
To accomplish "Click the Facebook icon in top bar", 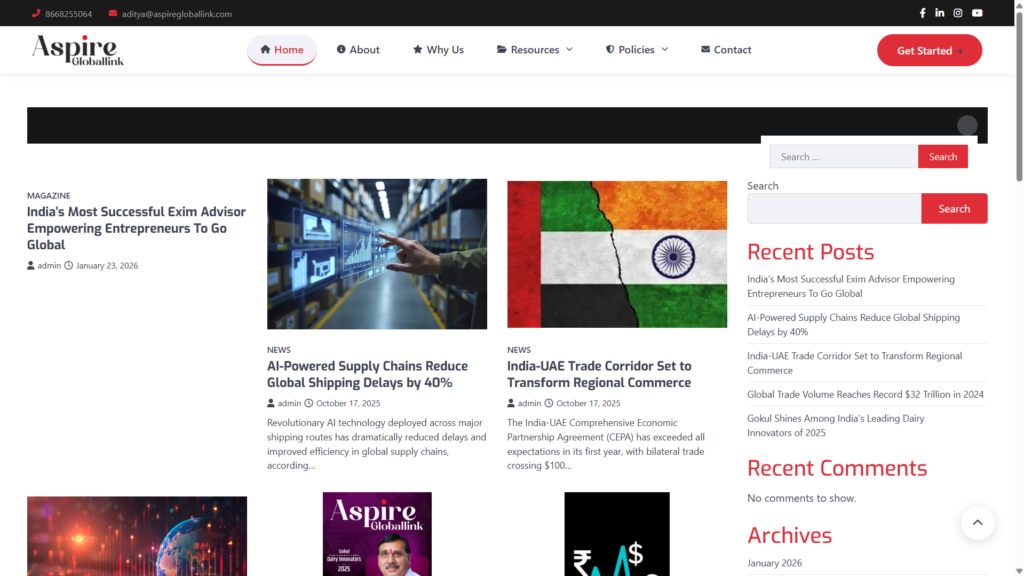I will 922,13.
